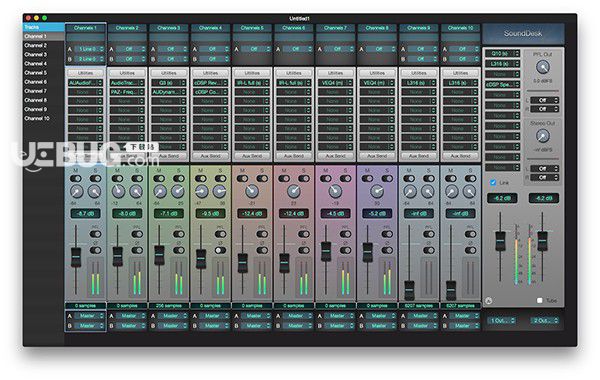This screenshot has width=600, height=380.
Task: Click the Channel 5 pan knob
Action: coord(252,191)
